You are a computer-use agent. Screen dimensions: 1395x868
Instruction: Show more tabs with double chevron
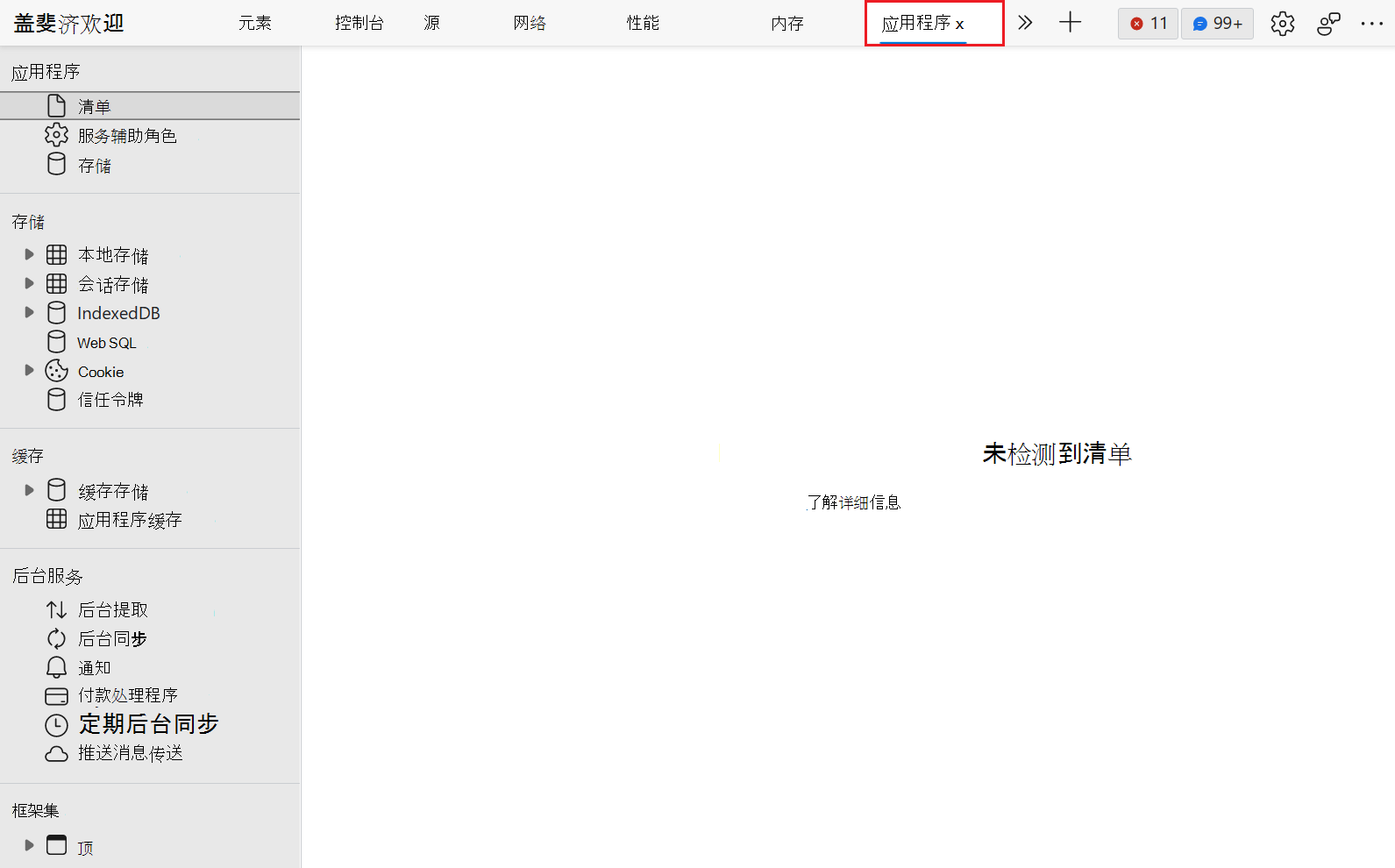(x=1025, y=23)
